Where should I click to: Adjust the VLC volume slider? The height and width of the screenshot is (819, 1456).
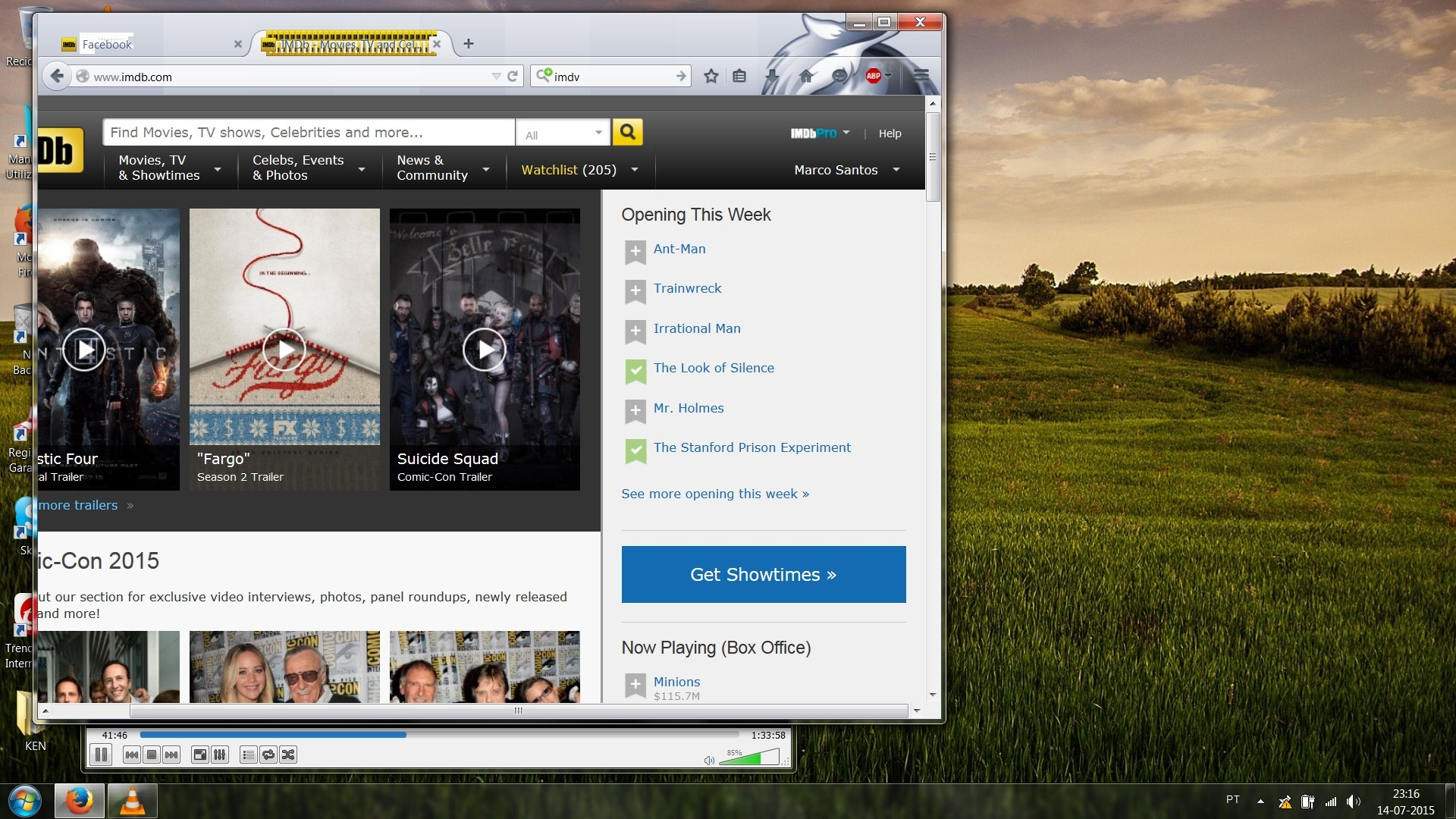(x=748, y=758)
